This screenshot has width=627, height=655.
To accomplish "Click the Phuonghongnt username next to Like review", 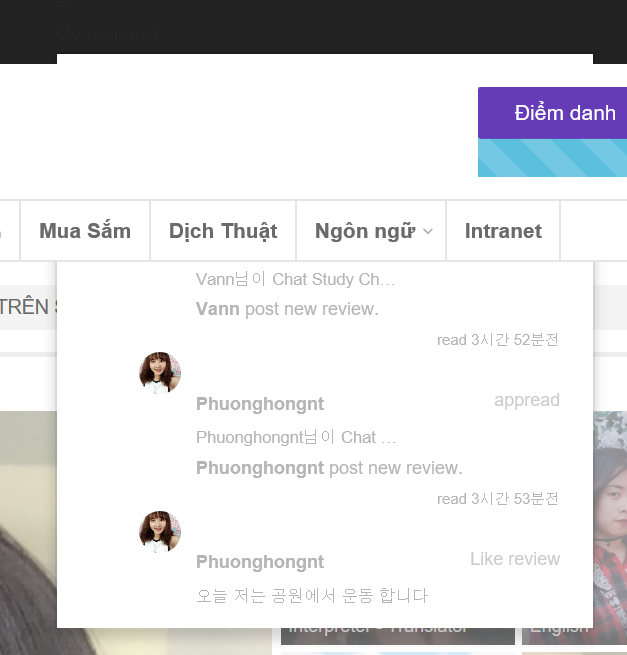I will click(260, 562).
